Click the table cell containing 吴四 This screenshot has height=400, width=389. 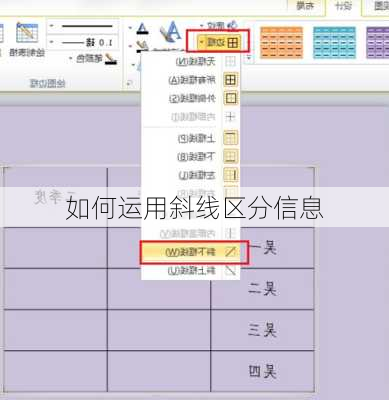click(263, 371)
